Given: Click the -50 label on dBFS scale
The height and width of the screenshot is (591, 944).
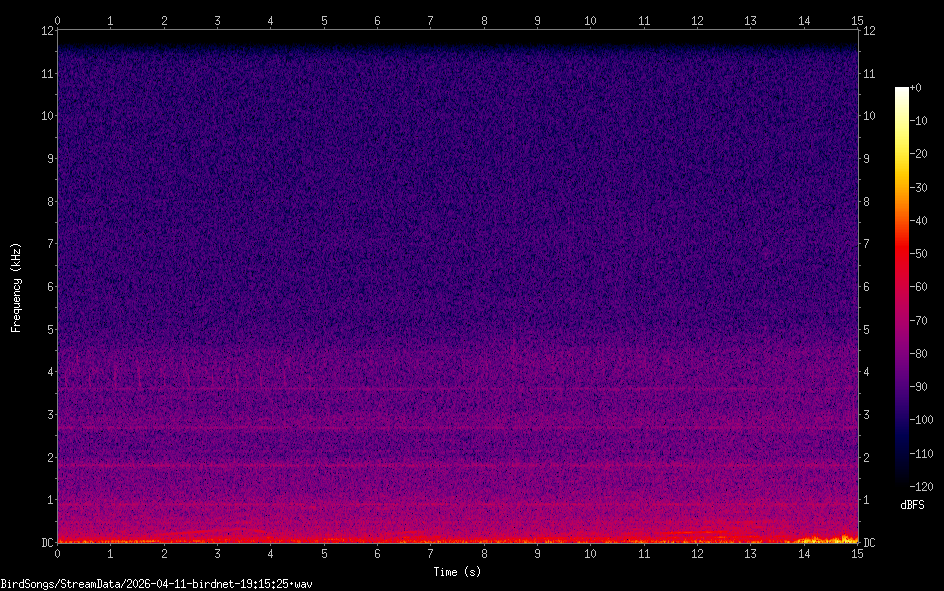Looking at the screenshot, I should pos(921,255).
